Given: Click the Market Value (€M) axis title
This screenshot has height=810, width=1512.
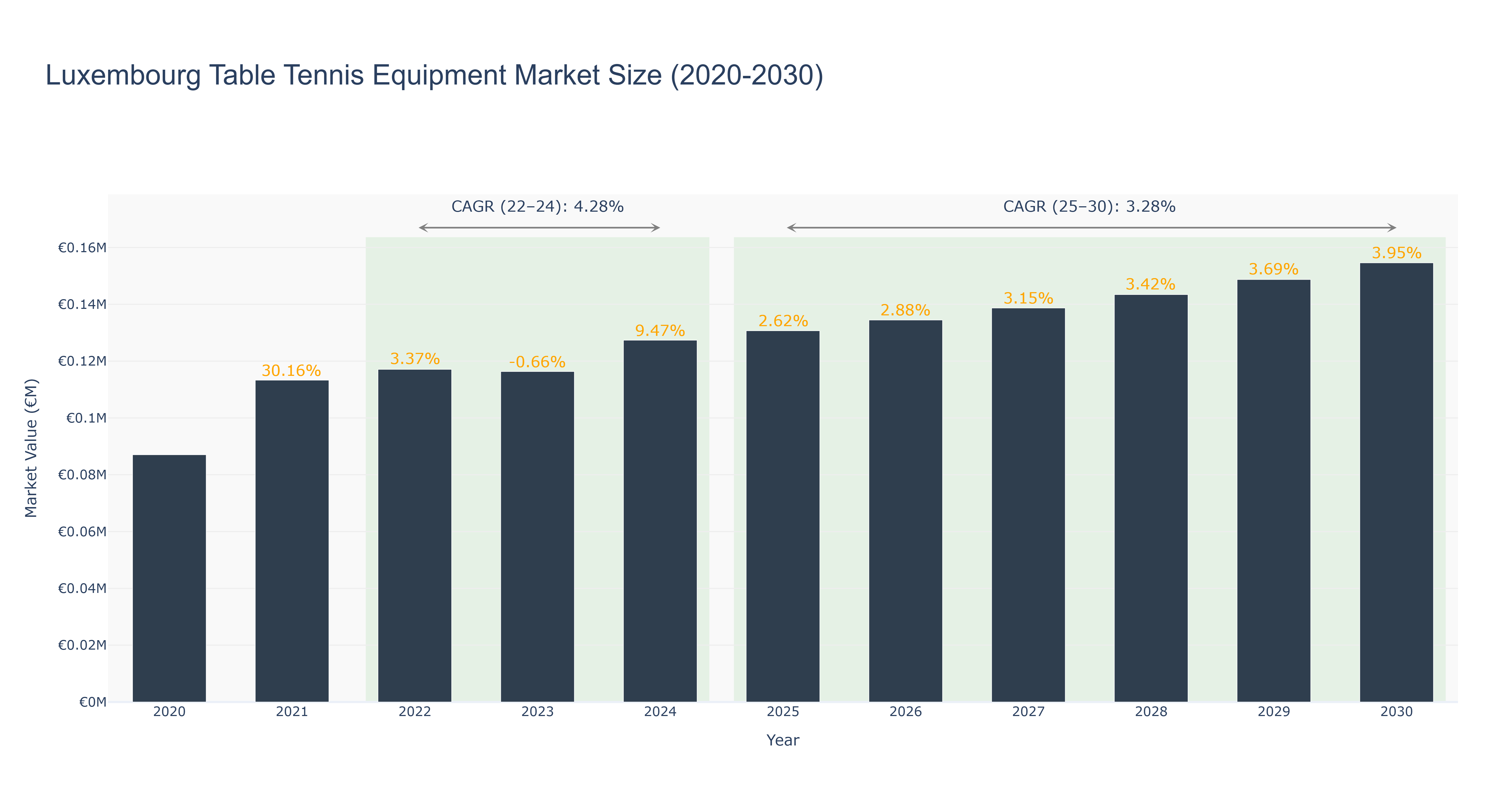Looking at the screenshot, I should (31, 448).
